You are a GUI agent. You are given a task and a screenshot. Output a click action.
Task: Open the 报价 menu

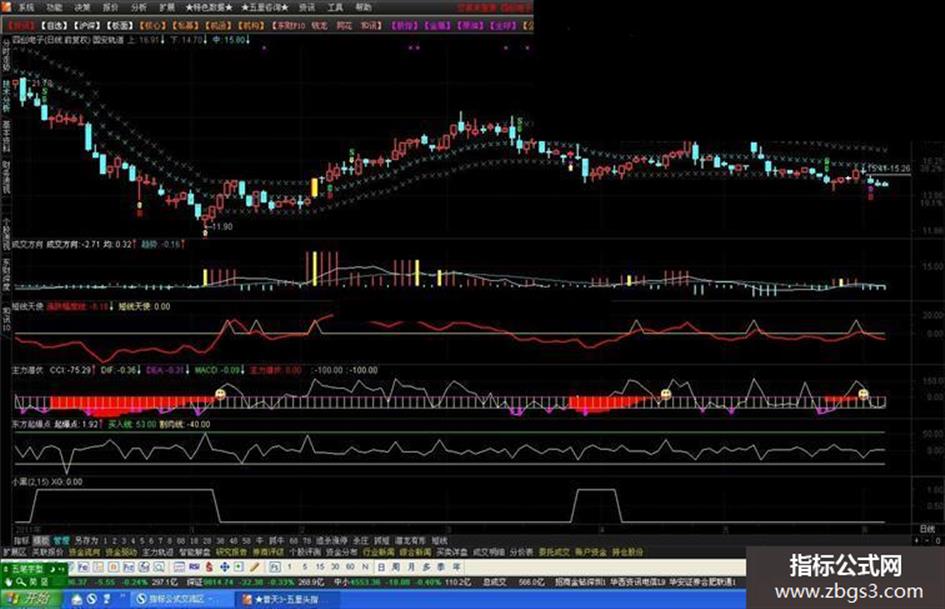pyautogui.click(x=110, y=7)
